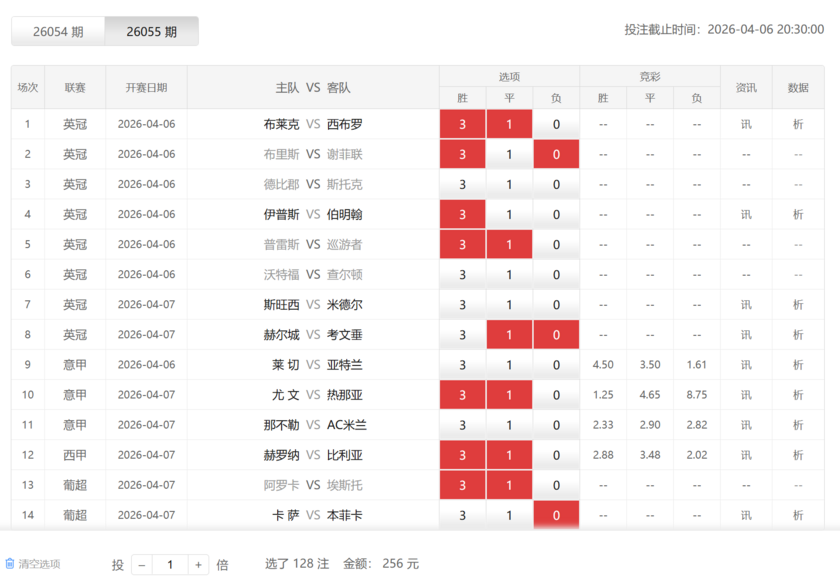840x578 pixels.
Task: Deselect 平 for 赫尔城 vs 考文垂
Action: [x=509, y=334]
